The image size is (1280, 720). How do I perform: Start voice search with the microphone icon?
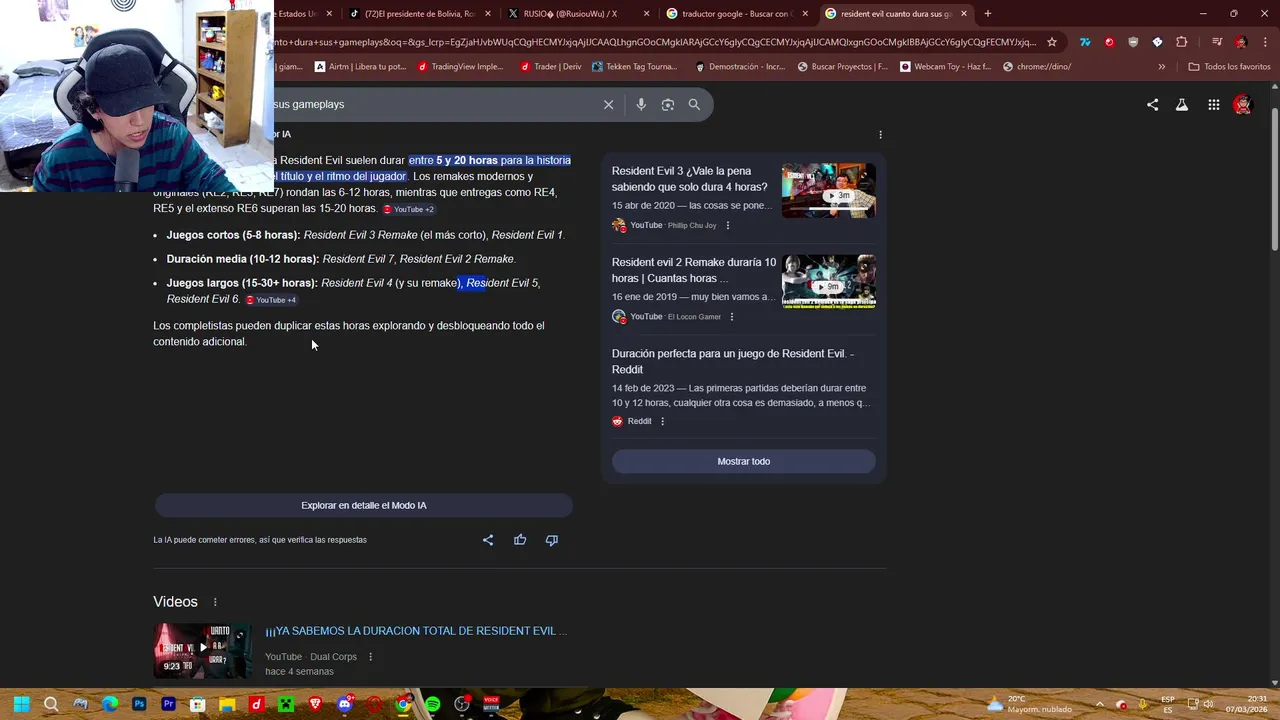tap(641, 104)
